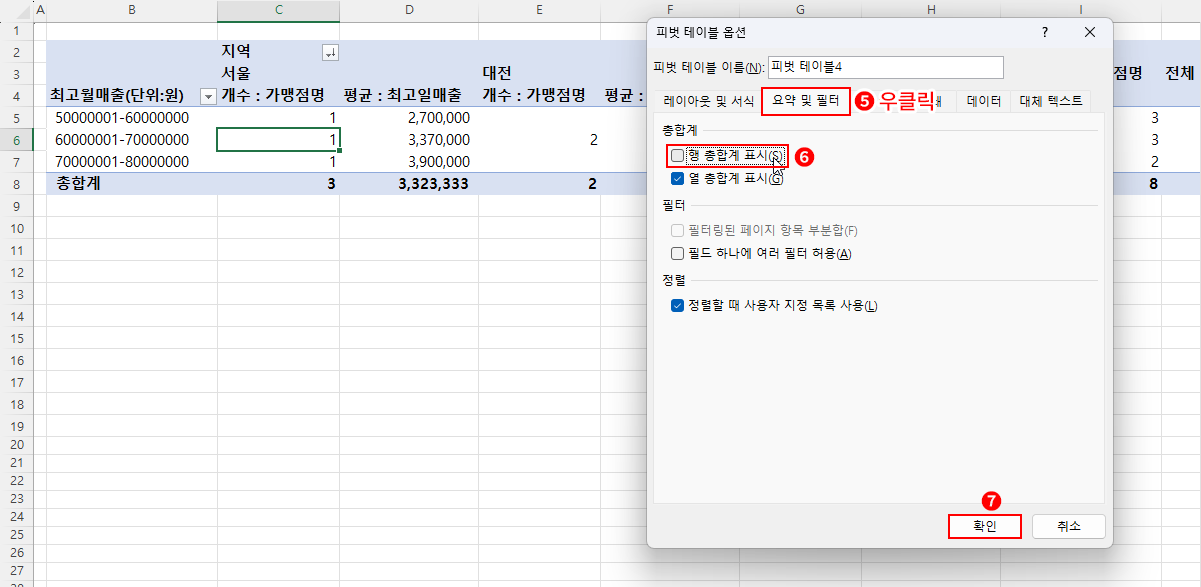Viewport: 1201px width, 587px height.
Task: Click 개수 : 가맹점명 header under 대전
Action: pyautogui.click(x=539, y=95)
